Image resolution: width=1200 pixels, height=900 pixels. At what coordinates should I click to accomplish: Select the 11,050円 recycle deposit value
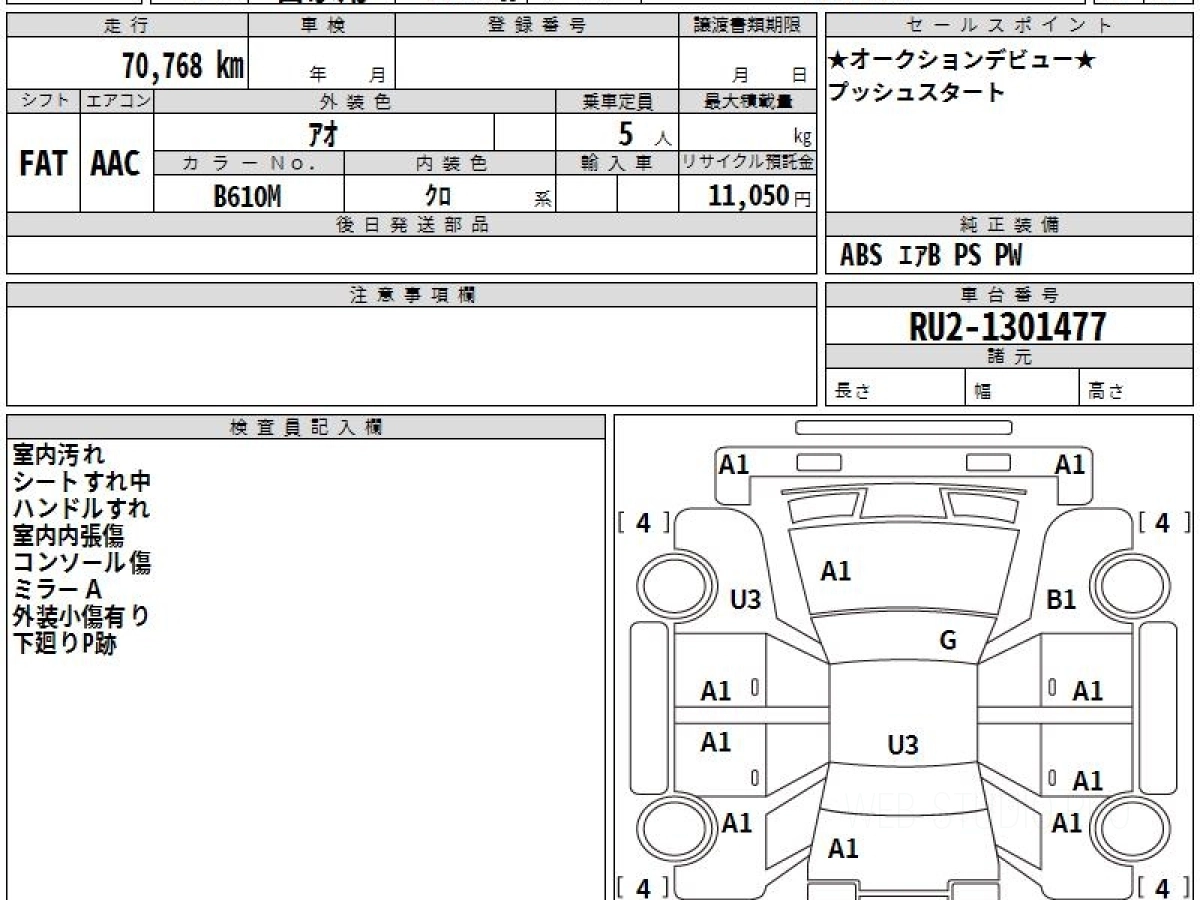click(760, 195)
